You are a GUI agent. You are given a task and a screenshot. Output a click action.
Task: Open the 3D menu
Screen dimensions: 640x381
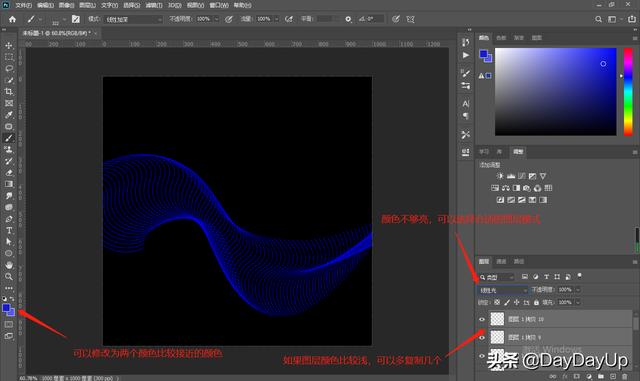click(175, 5)
